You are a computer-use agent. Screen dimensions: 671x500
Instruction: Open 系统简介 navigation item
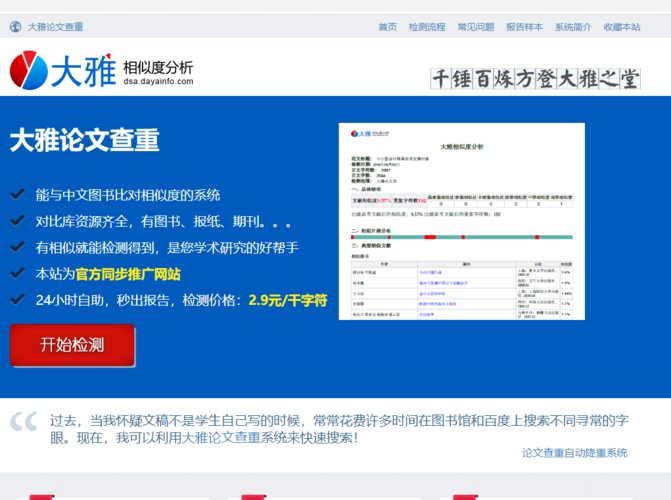573,27
